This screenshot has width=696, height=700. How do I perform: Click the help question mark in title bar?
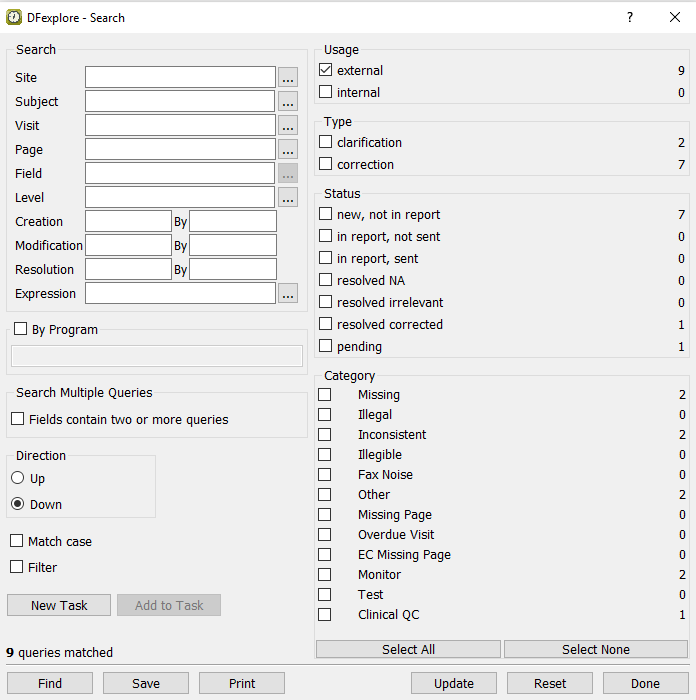point(630,17)
